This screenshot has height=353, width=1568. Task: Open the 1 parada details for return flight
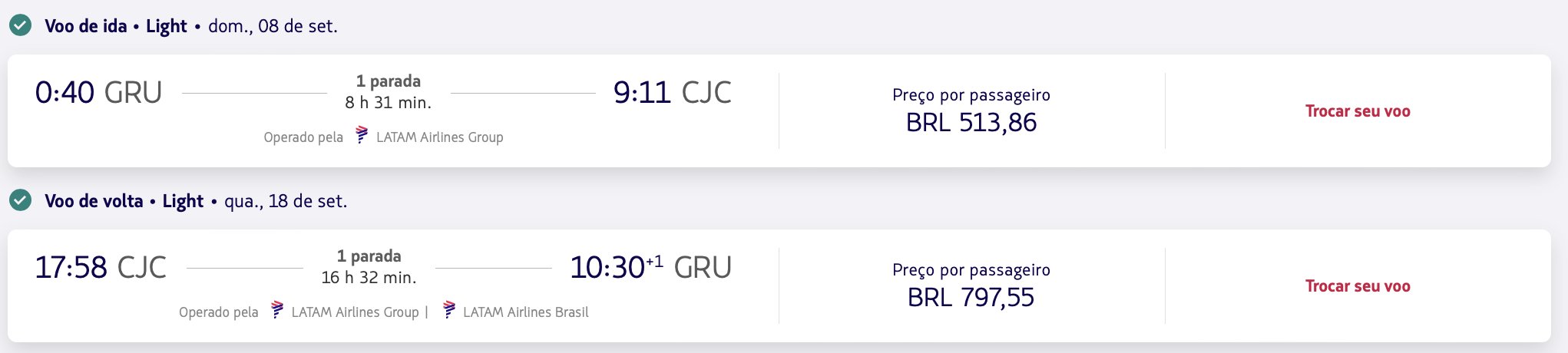click(369, 256)
